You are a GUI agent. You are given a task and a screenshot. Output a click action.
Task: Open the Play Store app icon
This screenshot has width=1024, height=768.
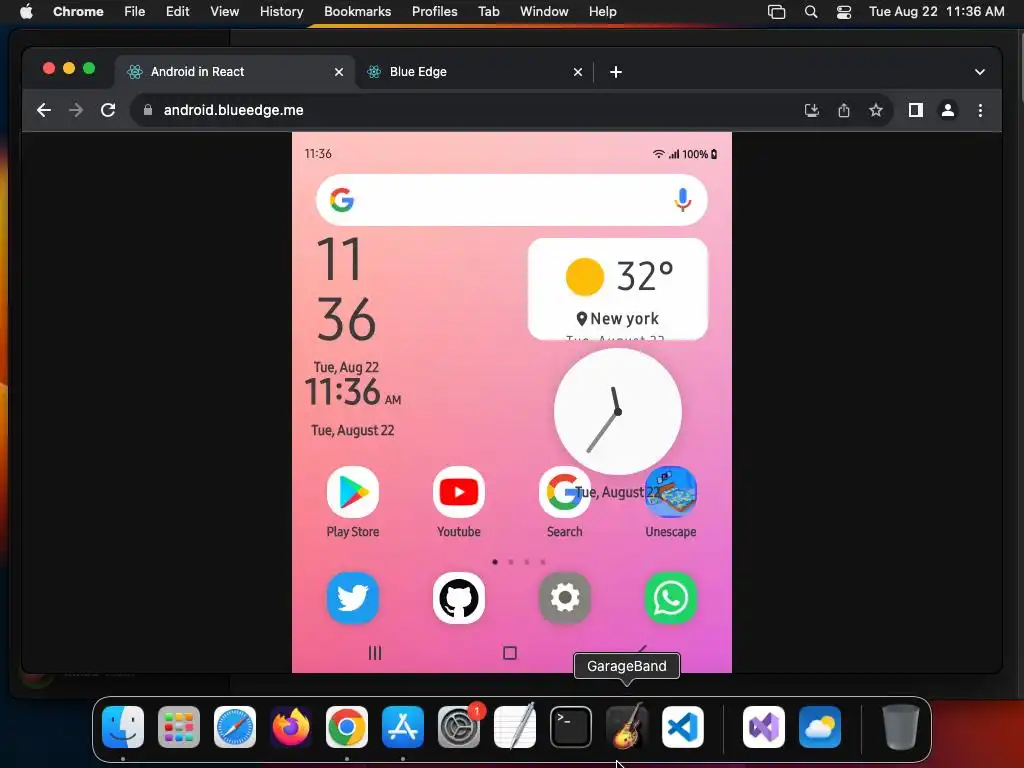pyautogui.click(x=353, y=492)
